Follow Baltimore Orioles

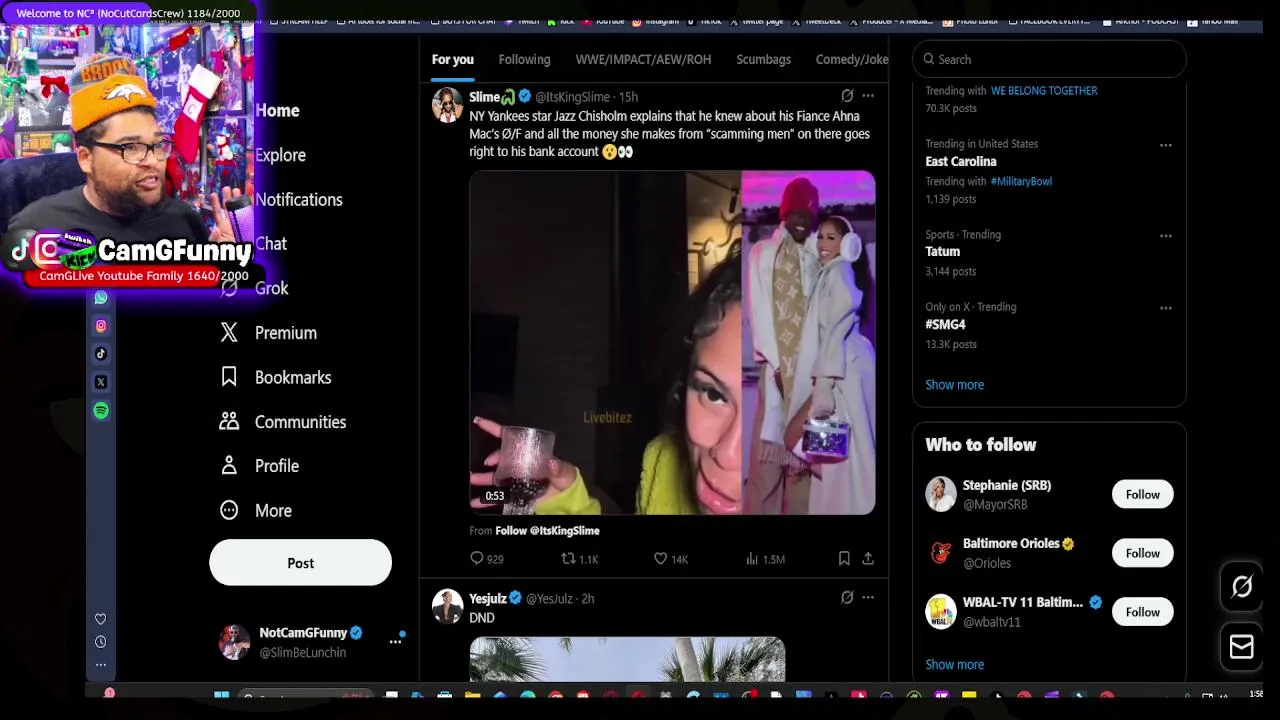(1142, 553)
